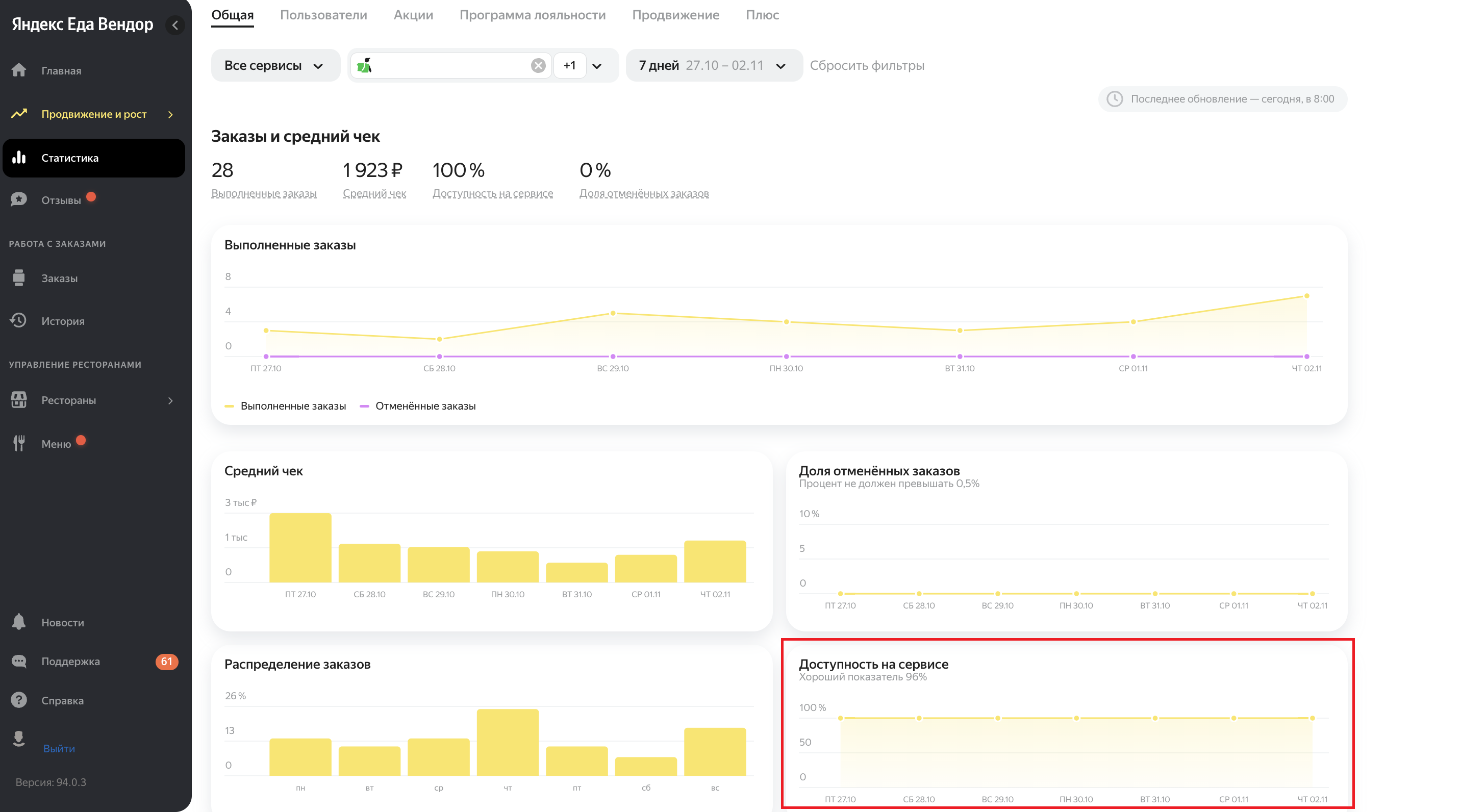Screen dimensions: 1461x812
Task: Click the Справка question mark icon
Action: [19, 700]
